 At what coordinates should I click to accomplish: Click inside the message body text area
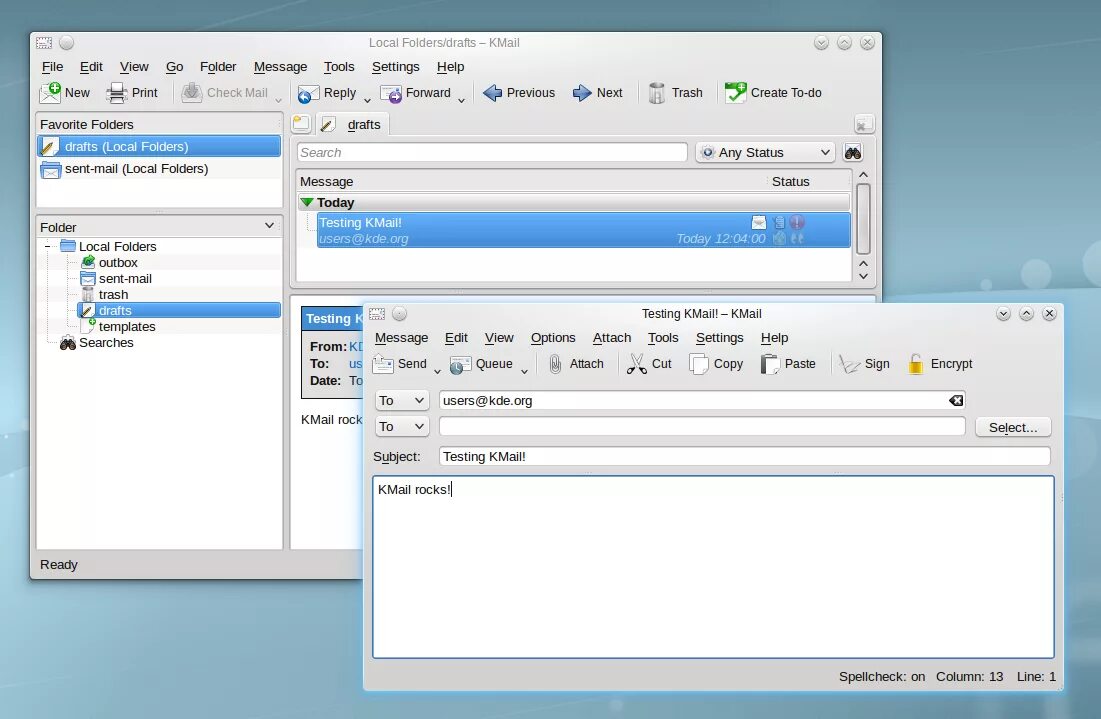click(x=713, y=567)
